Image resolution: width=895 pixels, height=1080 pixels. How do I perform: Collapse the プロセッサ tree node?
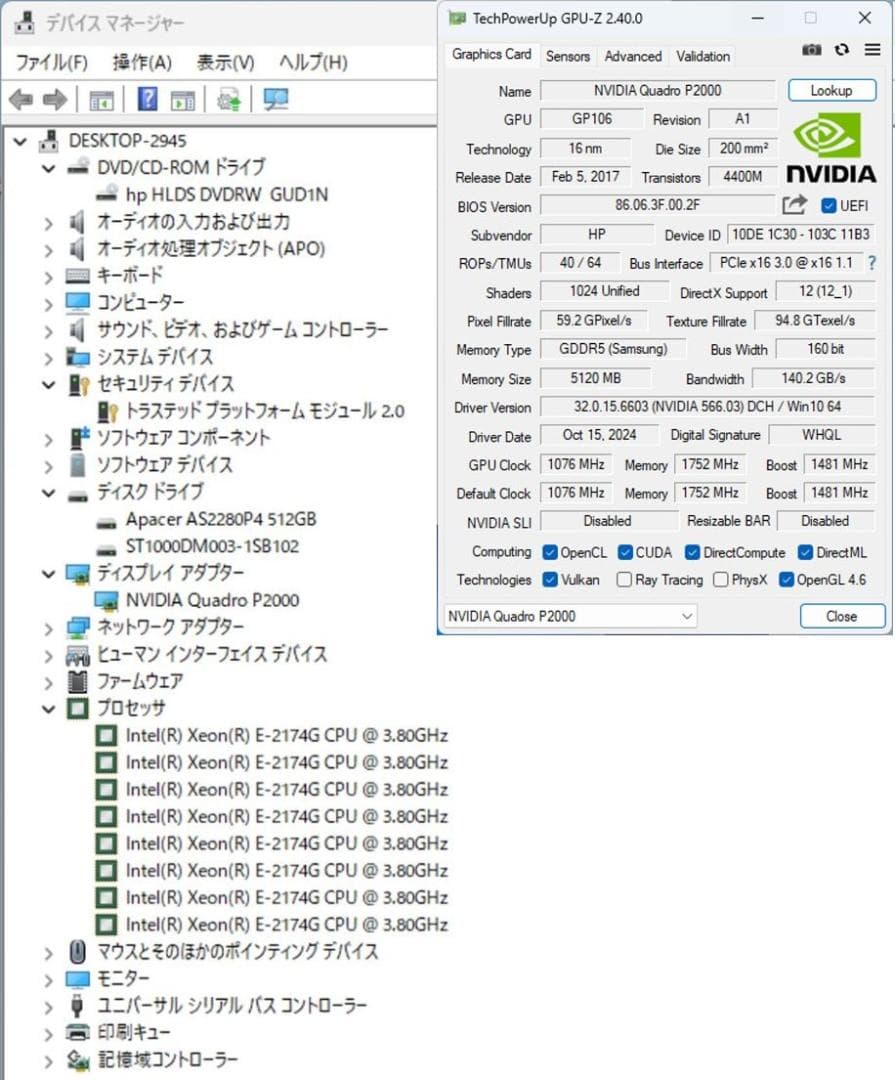click(48, 708)
